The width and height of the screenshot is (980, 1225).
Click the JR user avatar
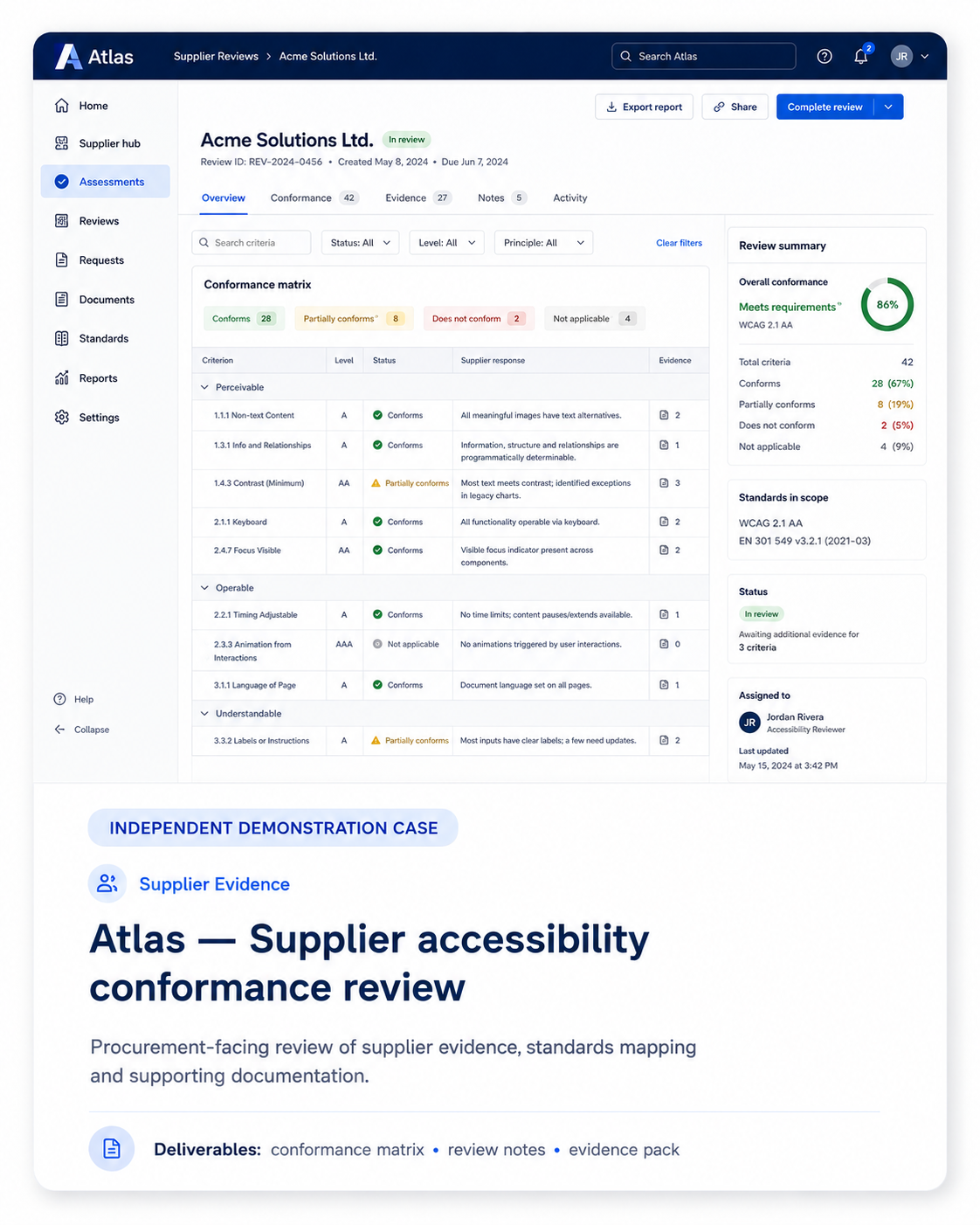[901, 56]
